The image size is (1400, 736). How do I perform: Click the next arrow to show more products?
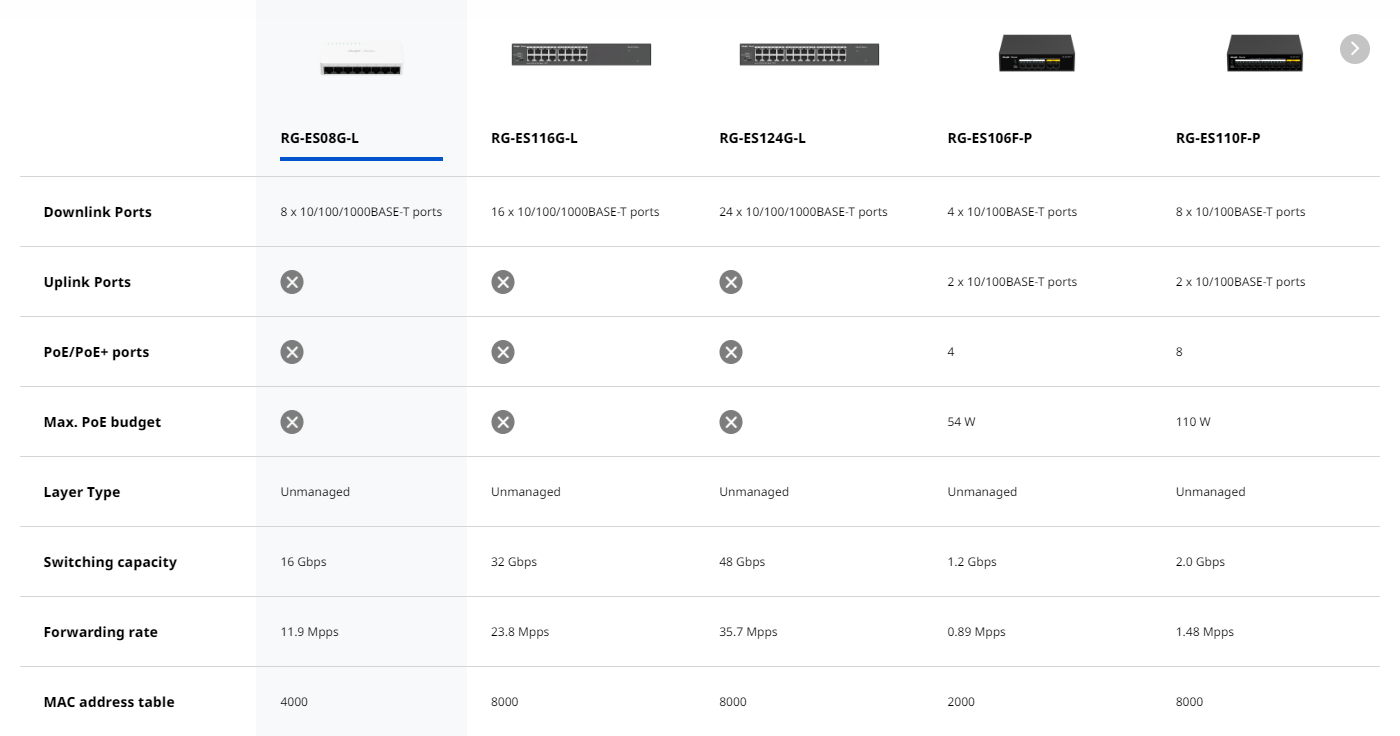tap(1354, 48)
